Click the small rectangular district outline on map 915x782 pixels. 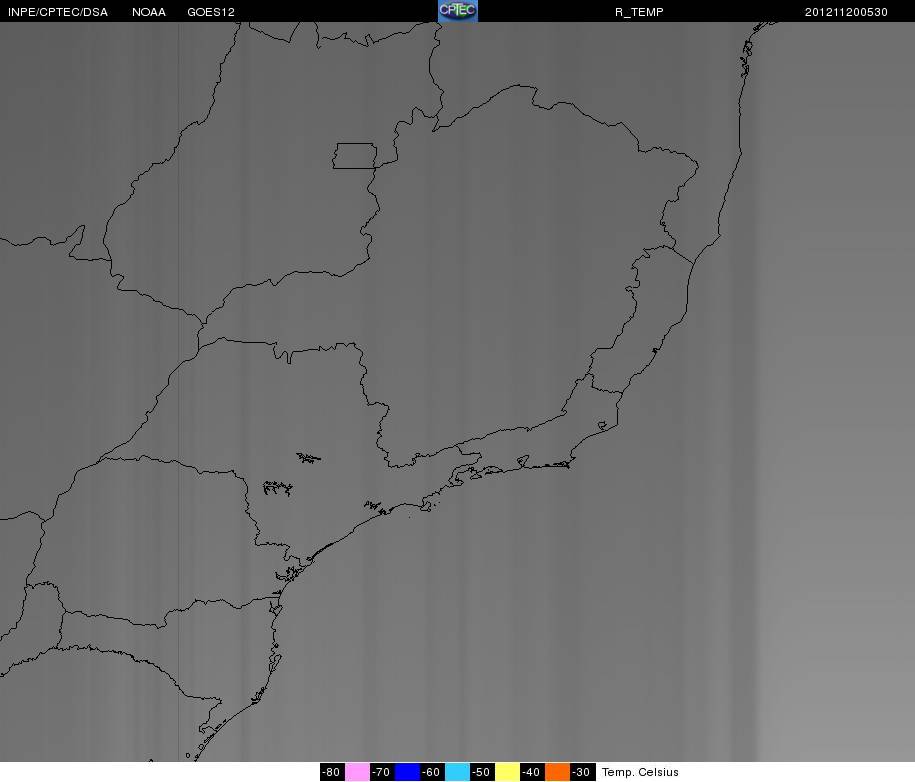click(x=355, y=156)
